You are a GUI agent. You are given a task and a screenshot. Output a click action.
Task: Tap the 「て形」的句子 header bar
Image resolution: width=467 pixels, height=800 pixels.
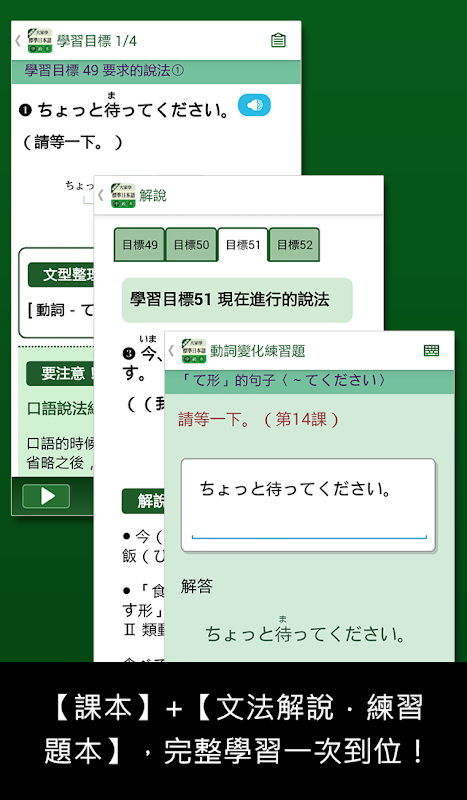309,382
